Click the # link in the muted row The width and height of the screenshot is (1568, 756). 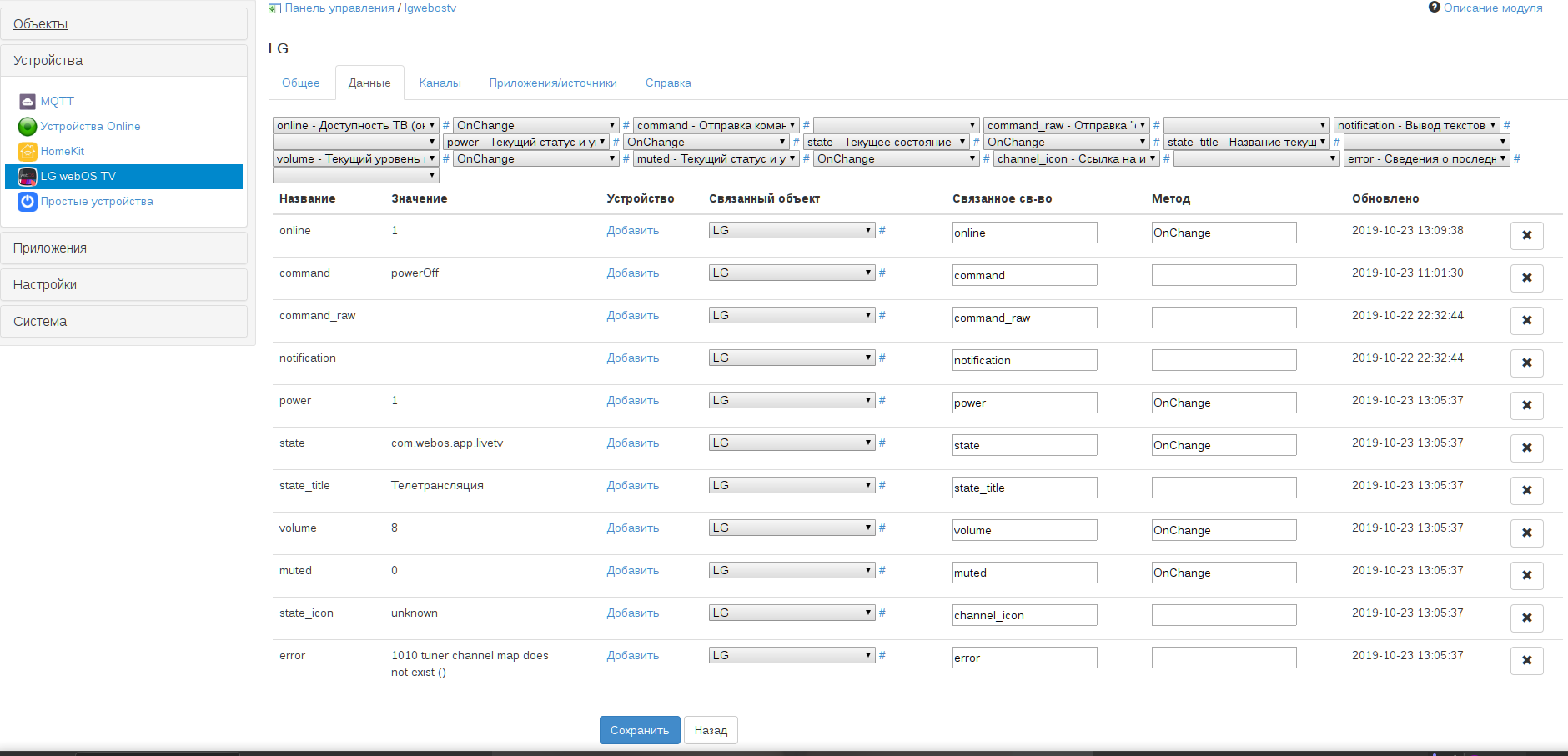[882, 570]
